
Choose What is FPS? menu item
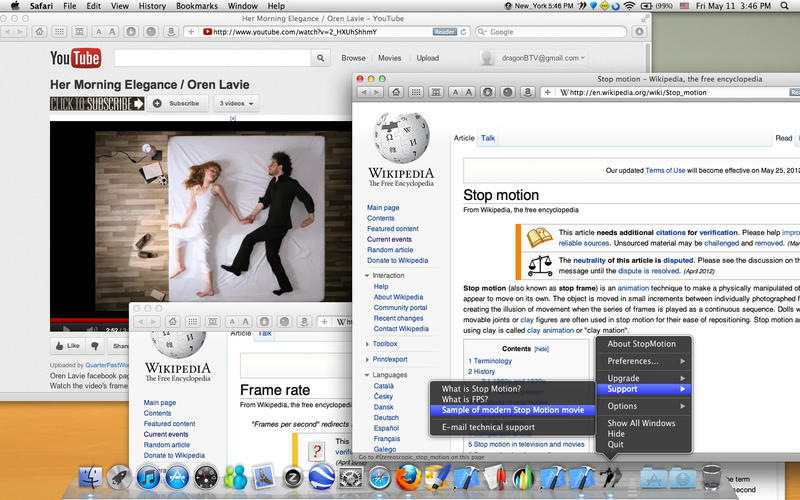pos(513,399)
